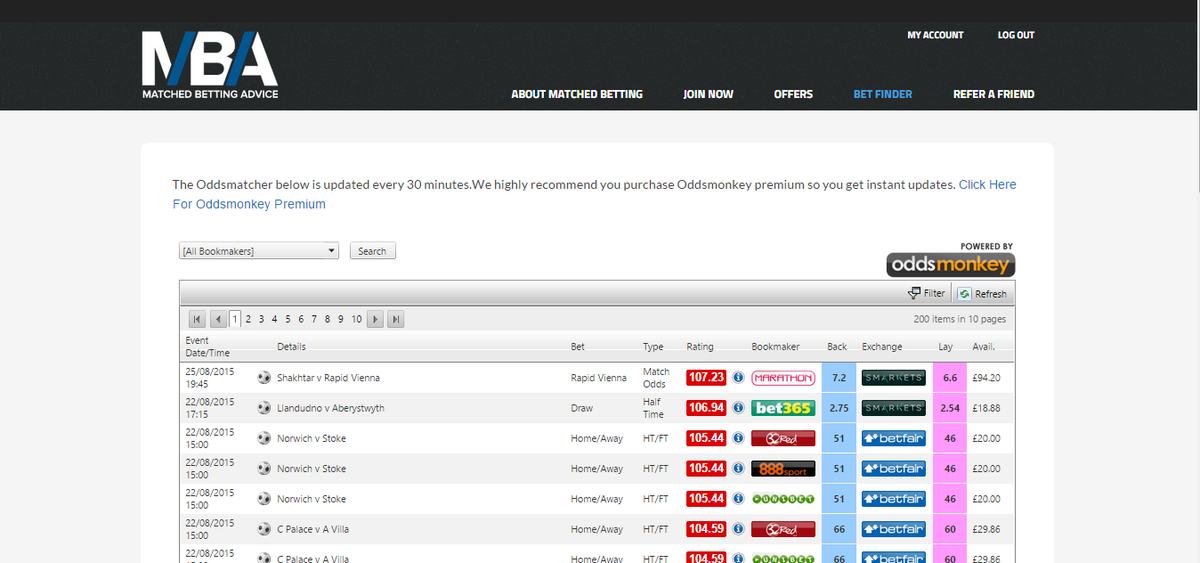Click info icon in Norwich v Stoke Unibet row
The image size is (1200, 563).
tap(738, 498)
